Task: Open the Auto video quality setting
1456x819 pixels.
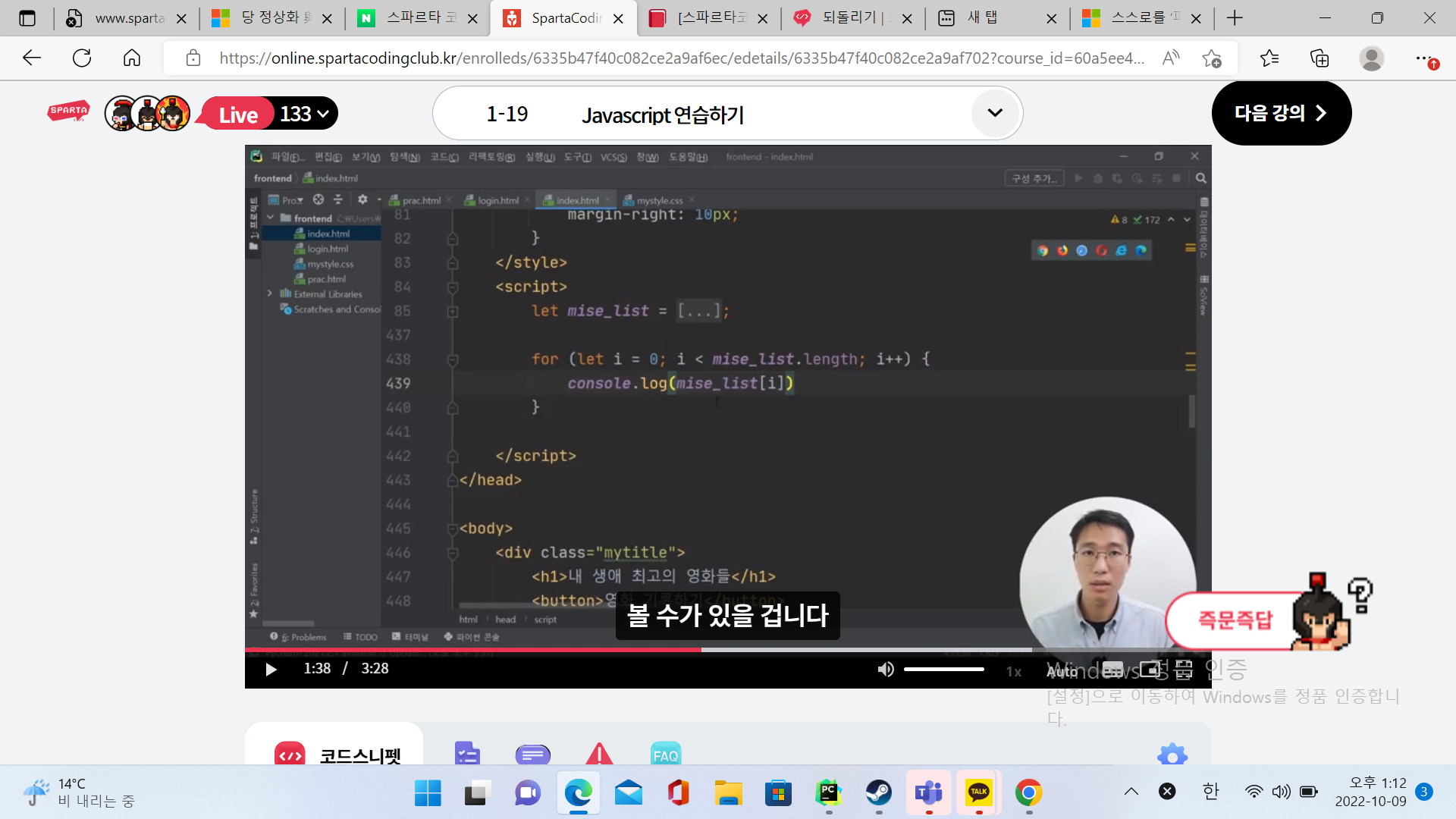Action: click(1062, 671)
